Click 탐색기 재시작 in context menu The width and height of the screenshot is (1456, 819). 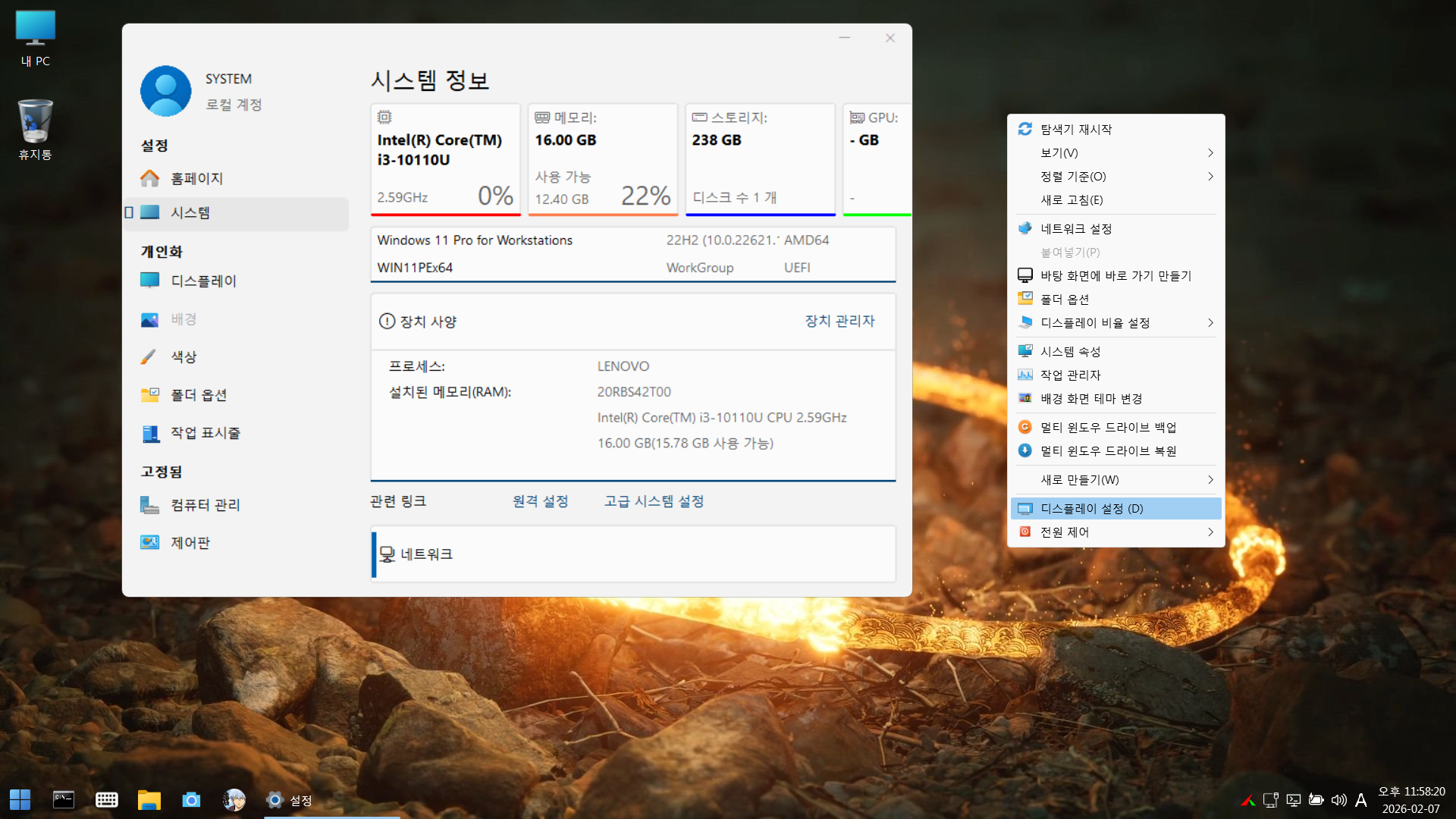(1075, 129)
